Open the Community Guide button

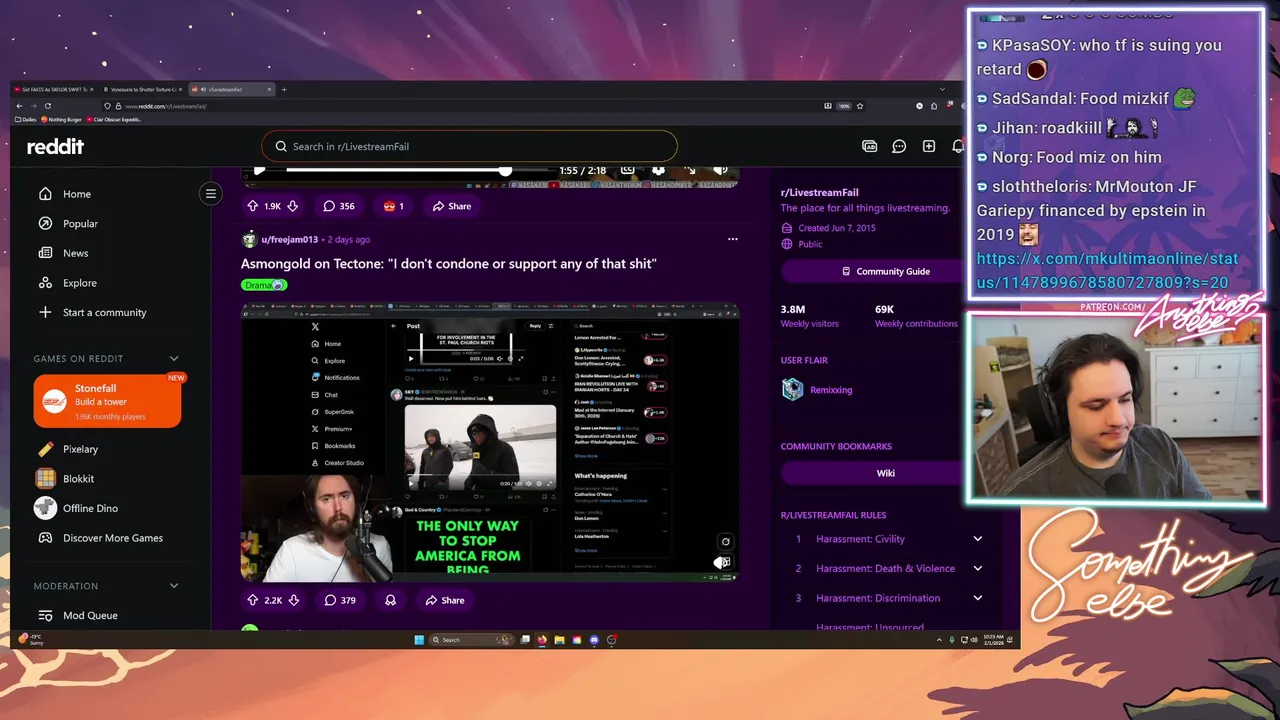[x=886, y=271]
